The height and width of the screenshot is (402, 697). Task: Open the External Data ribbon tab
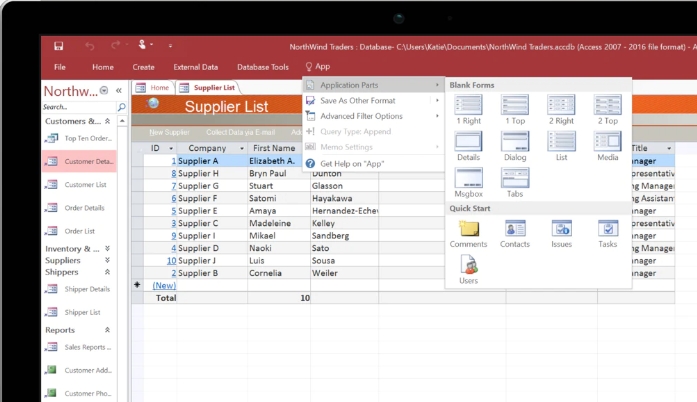click(x=196, y=67)
